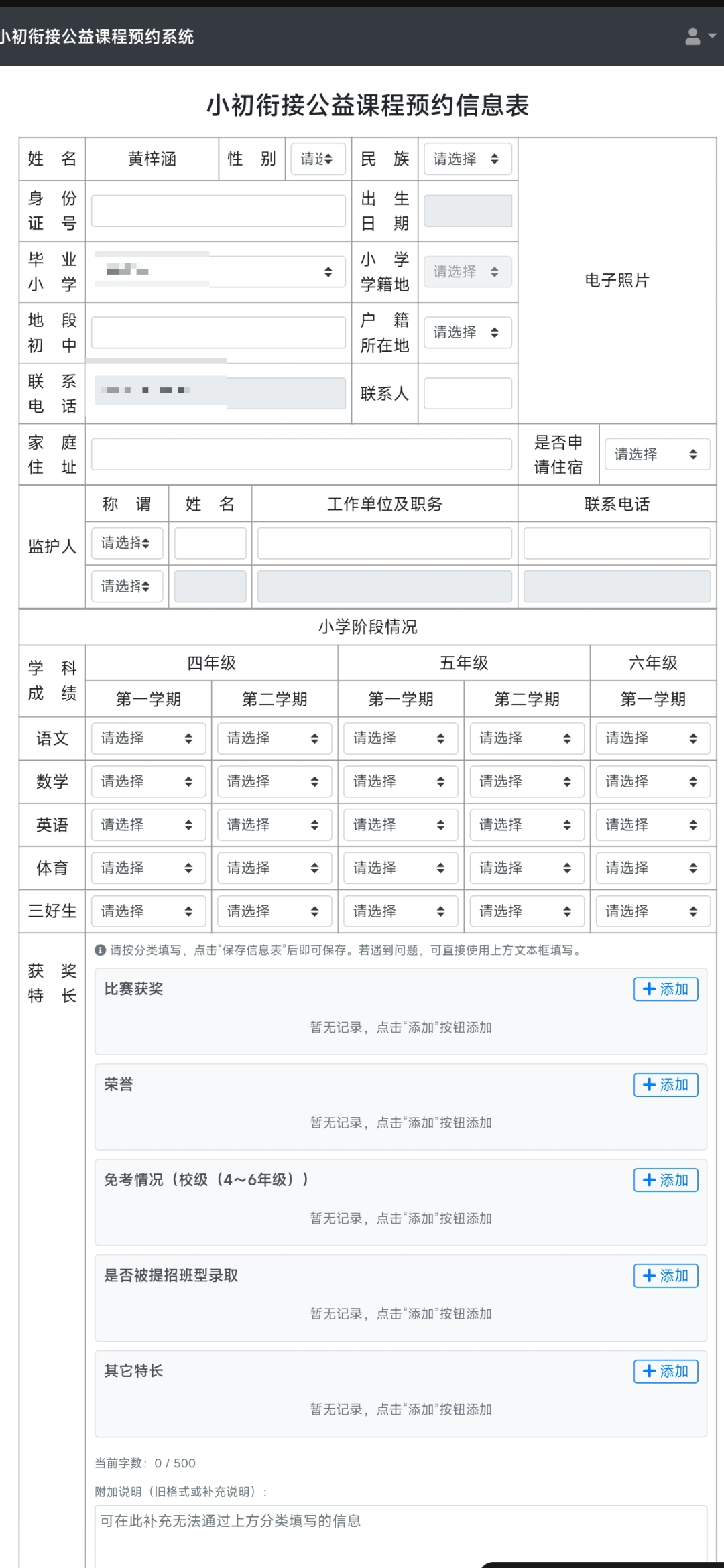Open the 毕业小学 dropdown
The width and height of the screenshot is (724, 1568).
point(219,271)
